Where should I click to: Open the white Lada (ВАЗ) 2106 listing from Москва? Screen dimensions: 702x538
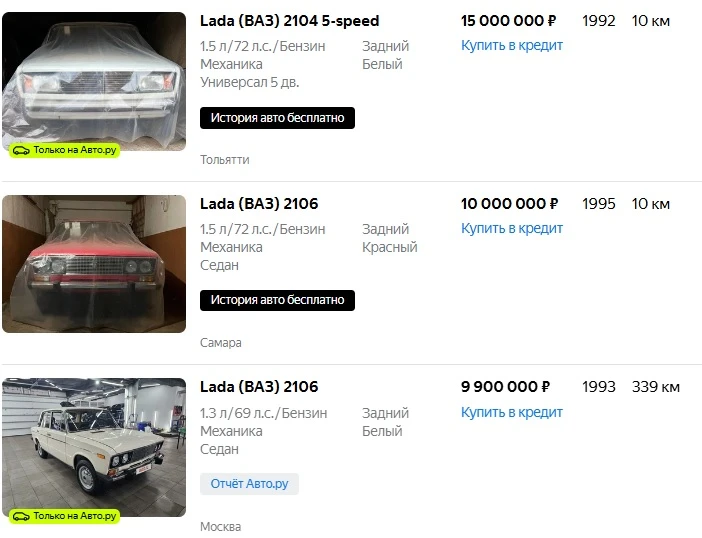tap(259, 387)
